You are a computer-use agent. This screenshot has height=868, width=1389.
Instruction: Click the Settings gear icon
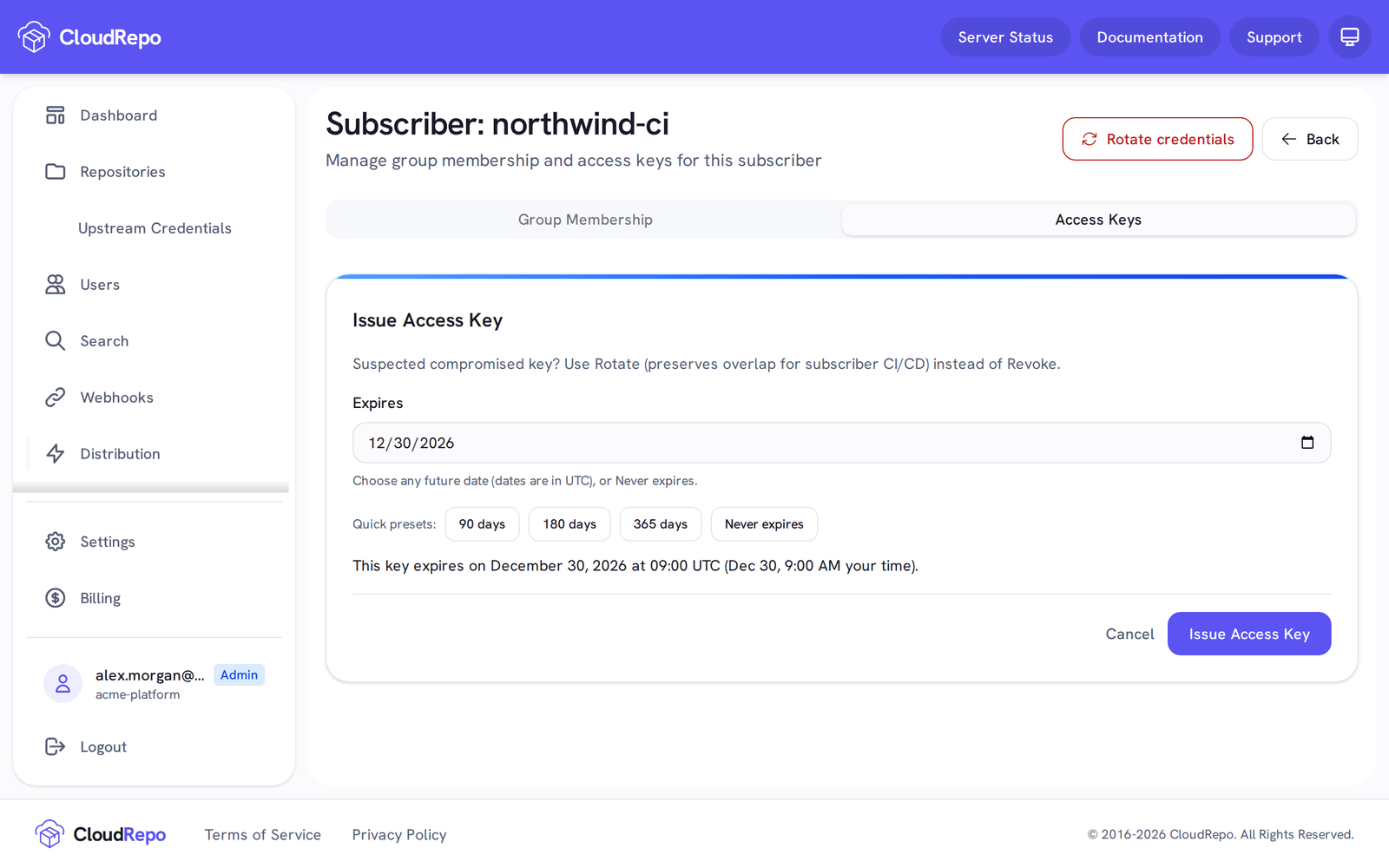[56, 542]
